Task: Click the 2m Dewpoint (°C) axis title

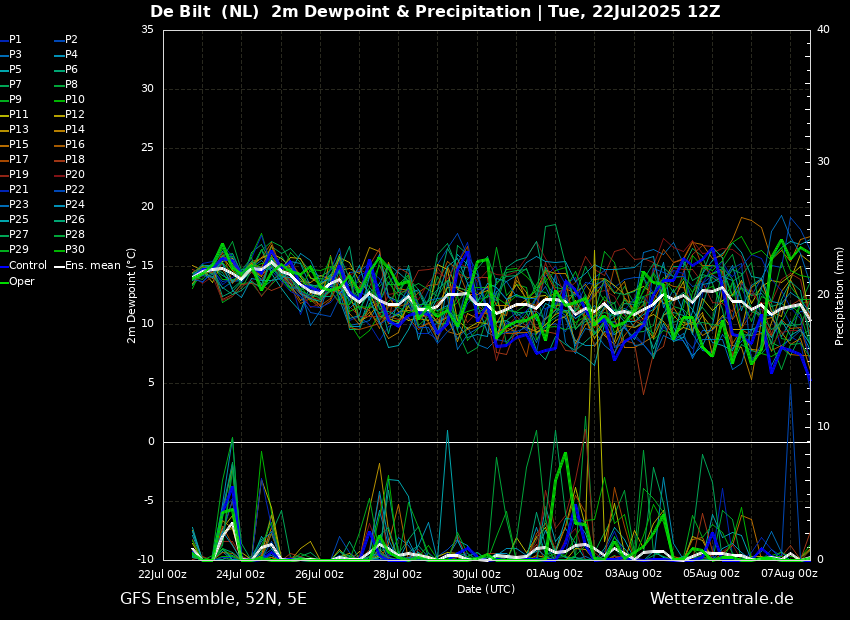Action: tap(131, 295)
